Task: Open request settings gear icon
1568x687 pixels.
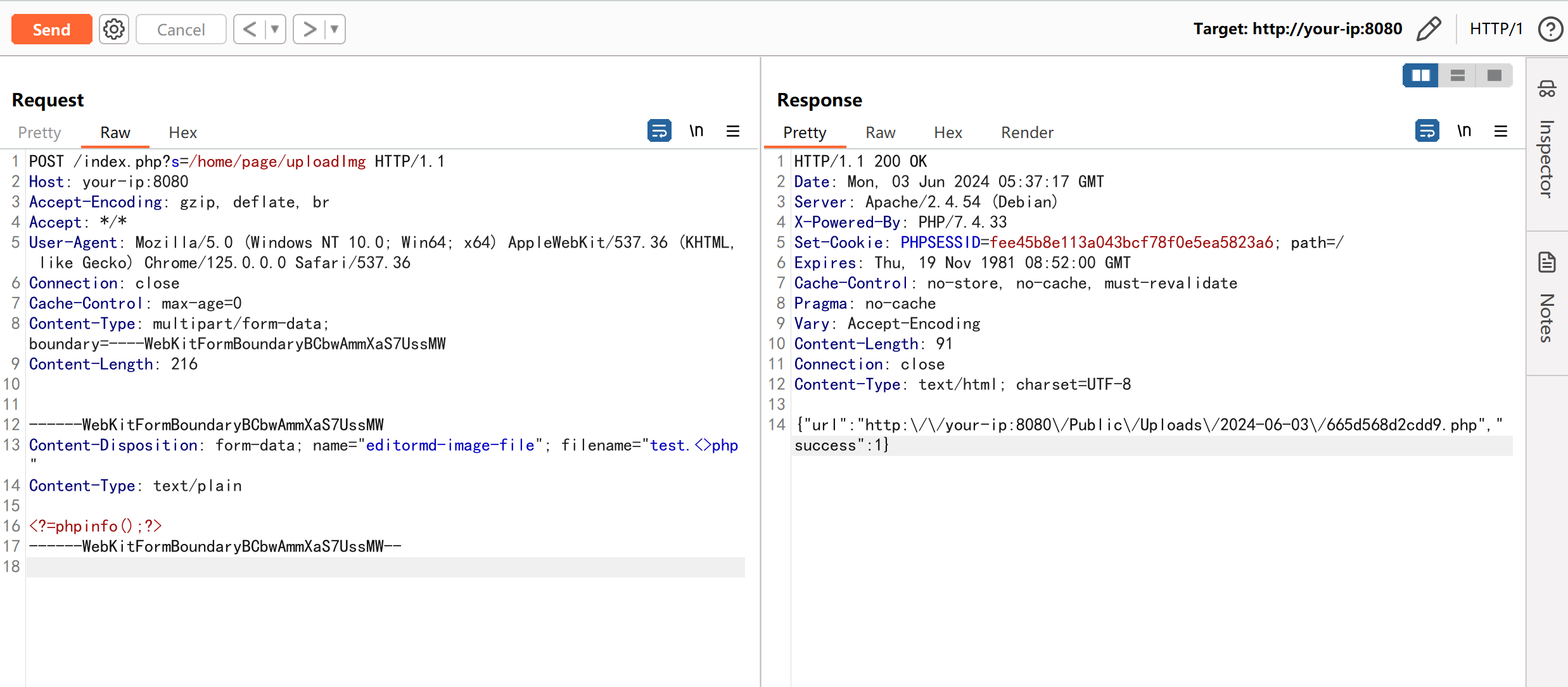Action: [114, 29]
